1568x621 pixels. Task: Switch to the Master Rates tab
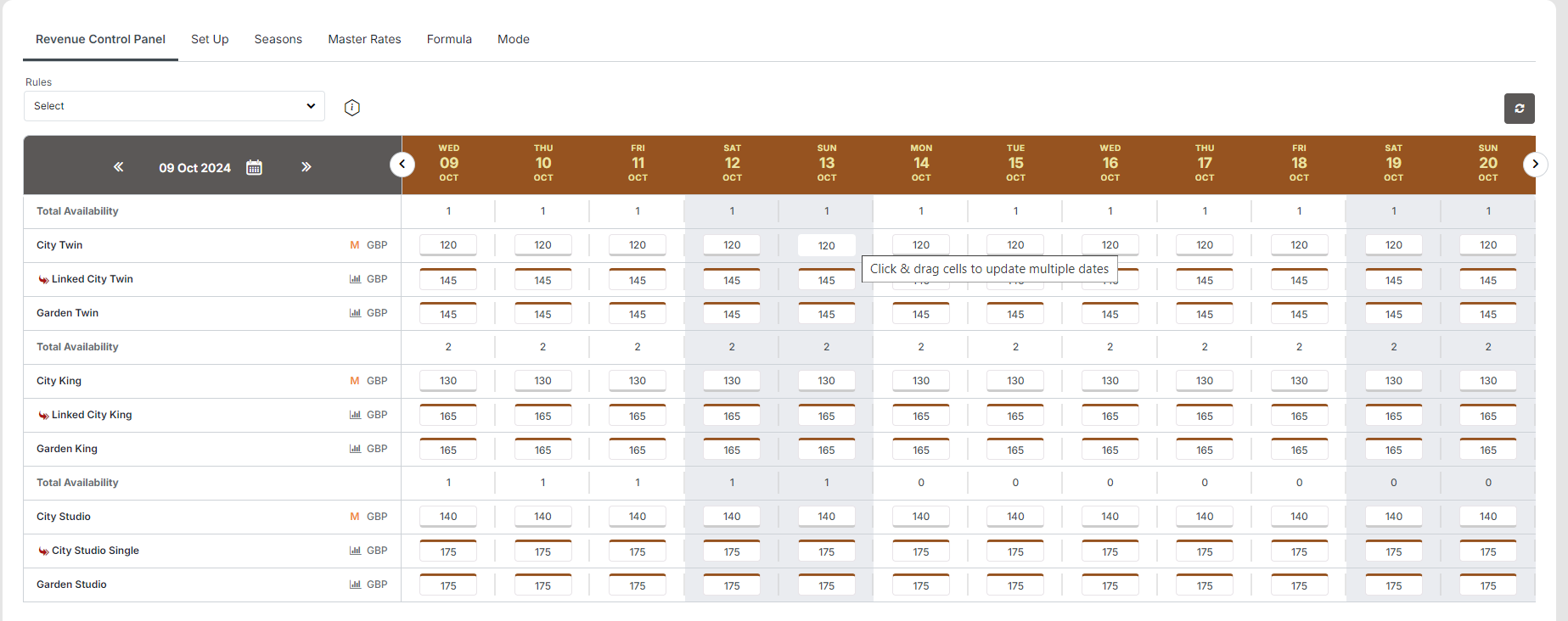click(x=364, y=39)
